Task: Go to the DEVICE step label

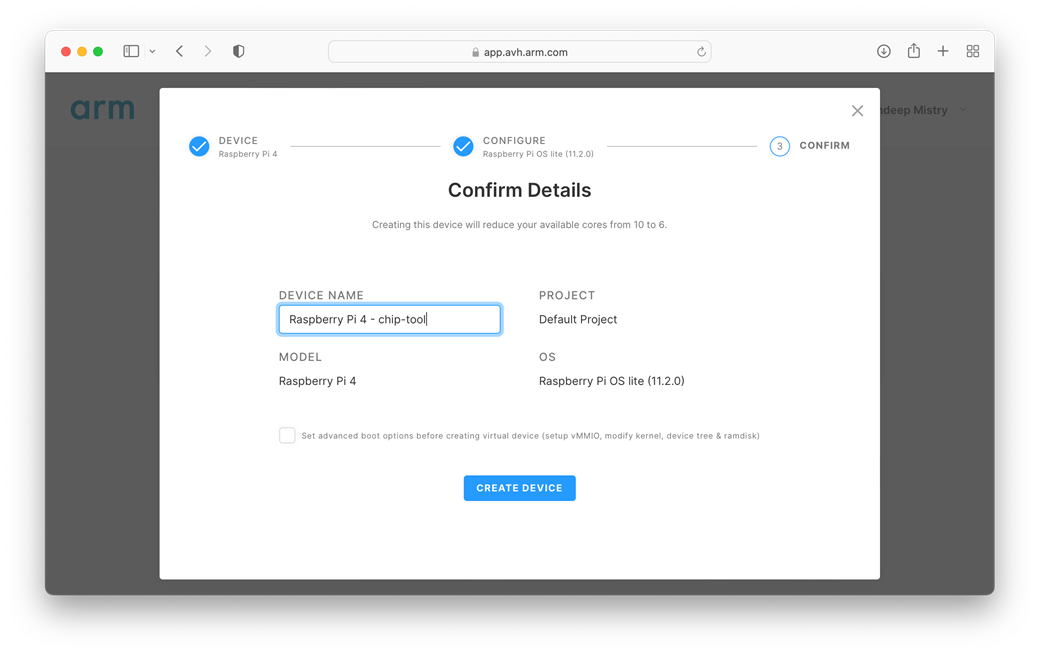Action: click(x=238, y=140)
